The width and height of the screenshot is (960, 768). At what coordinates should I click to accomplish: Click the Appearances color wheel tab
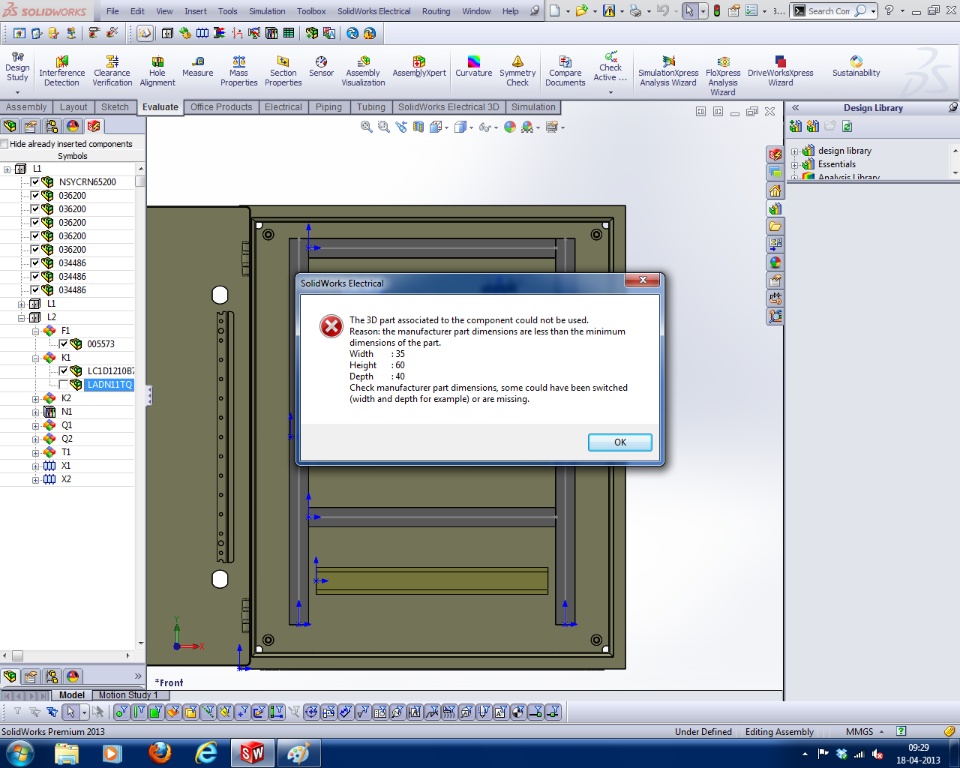point(73,126)
